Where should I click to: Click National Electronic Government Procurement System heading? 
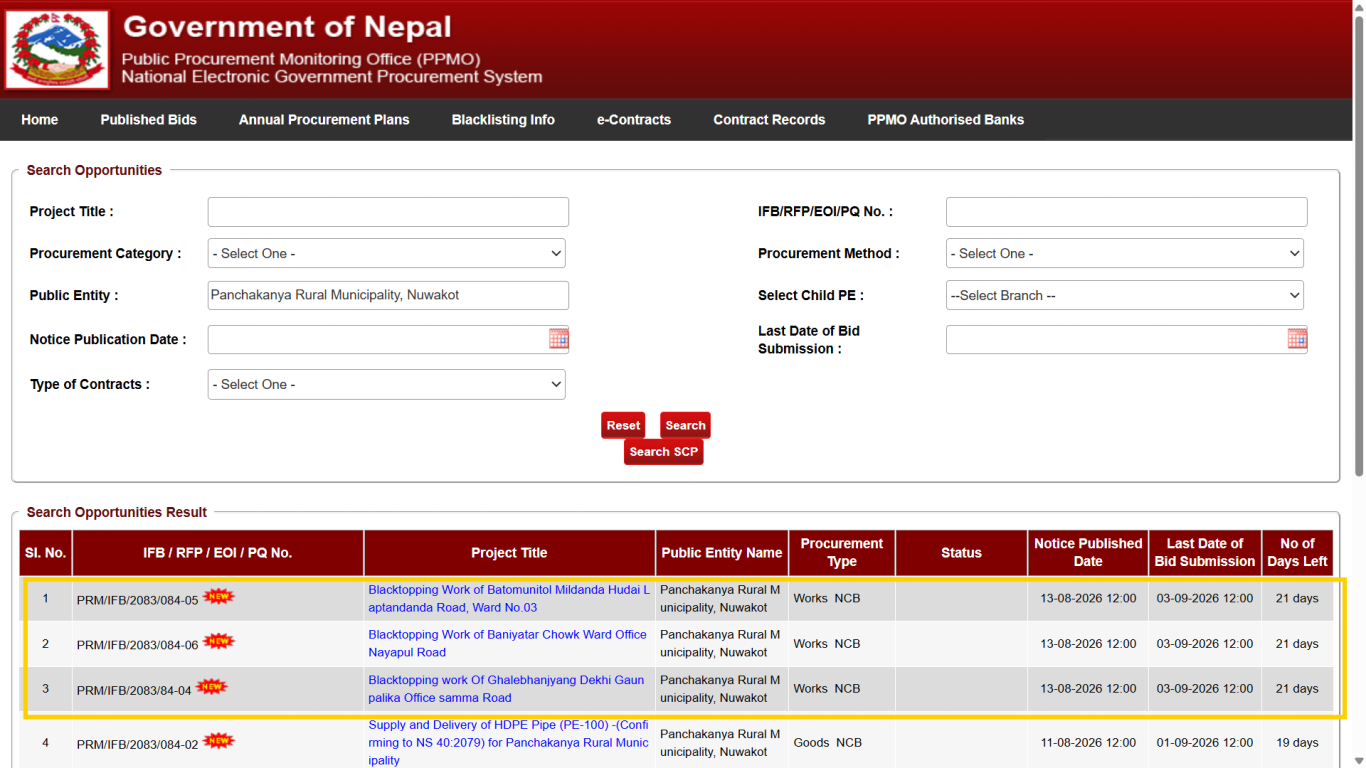pos(332,77)
